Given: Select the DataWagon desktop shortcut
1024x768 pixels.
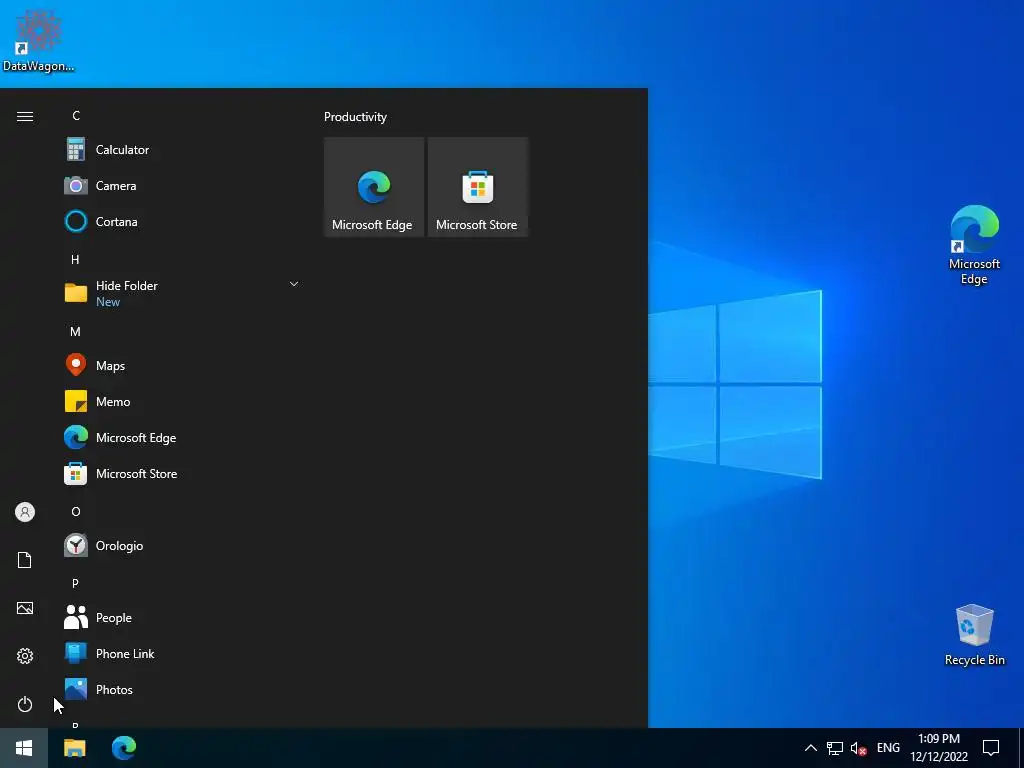Looking at the screenshot, I should pos(39,39).
